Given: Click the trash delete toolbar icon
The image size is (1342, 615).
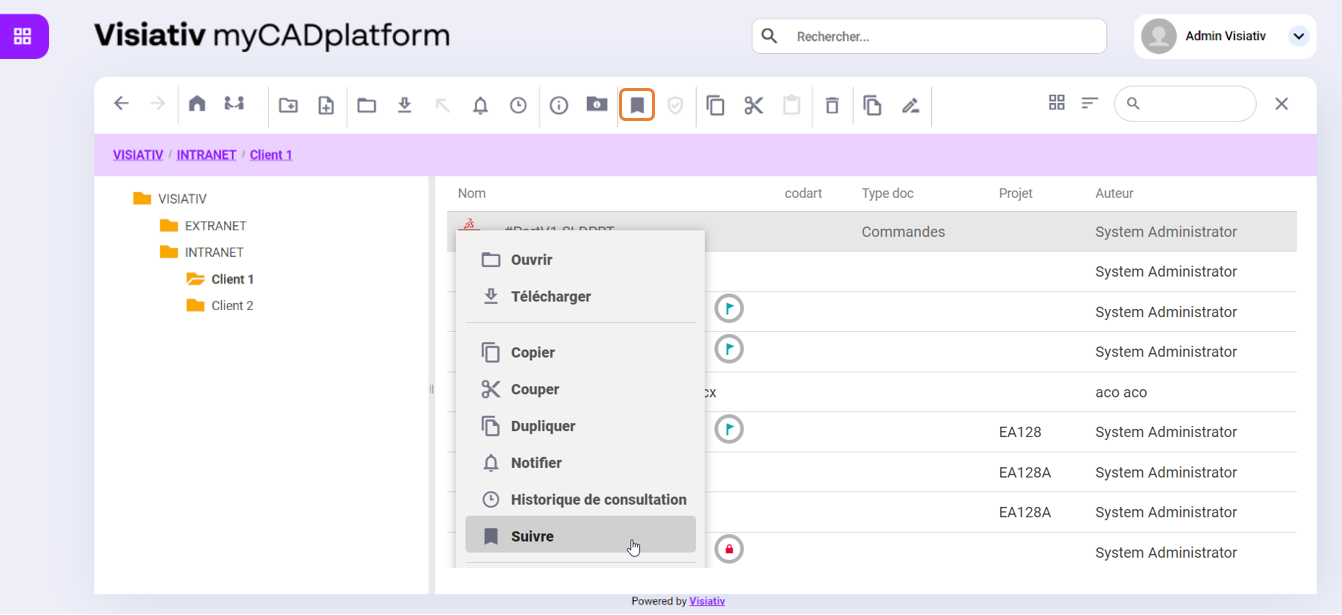Looking at the screenshot, I should click(x=832, y=105).
